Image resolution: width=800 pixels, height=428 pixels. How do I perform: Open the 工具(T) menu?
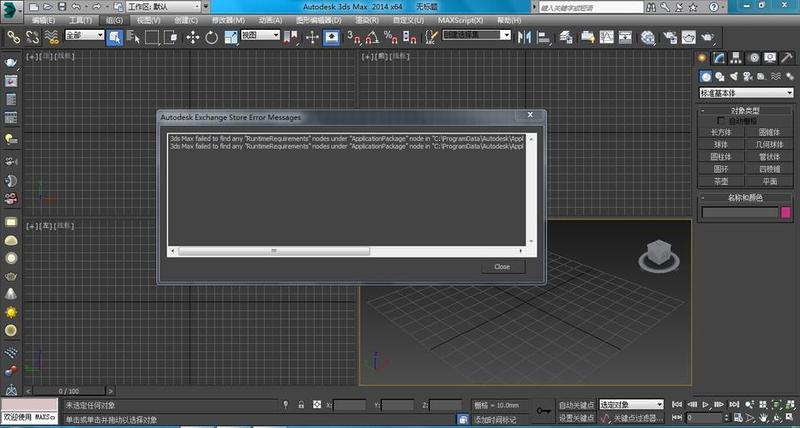tap(81, 20)
